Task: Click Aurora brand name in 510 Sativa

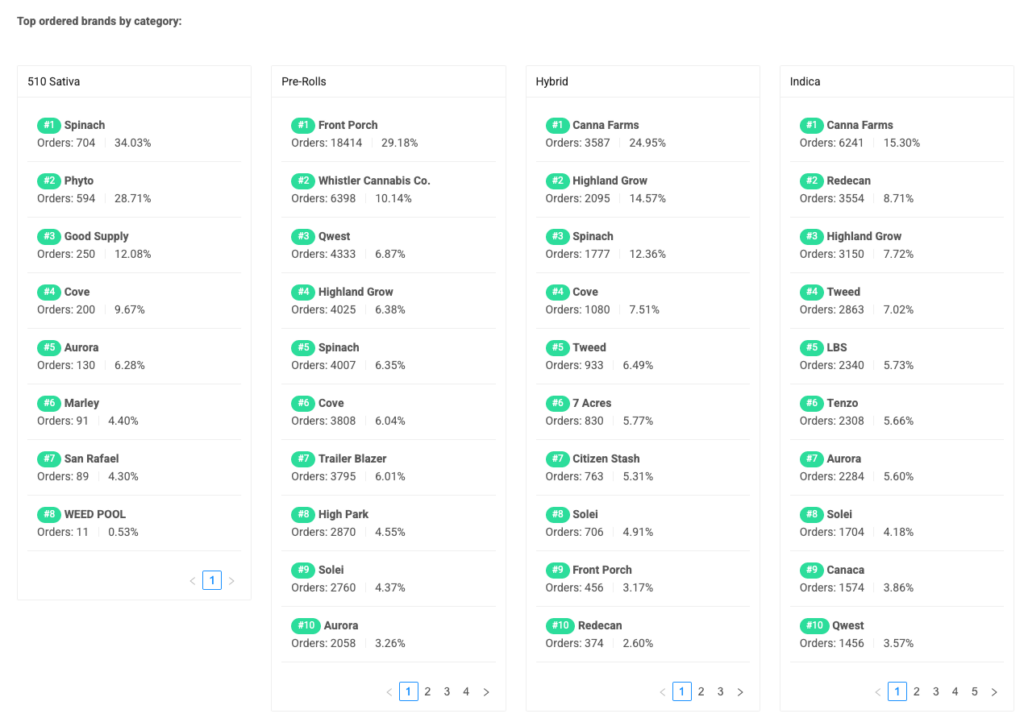Action: [81, 348]
